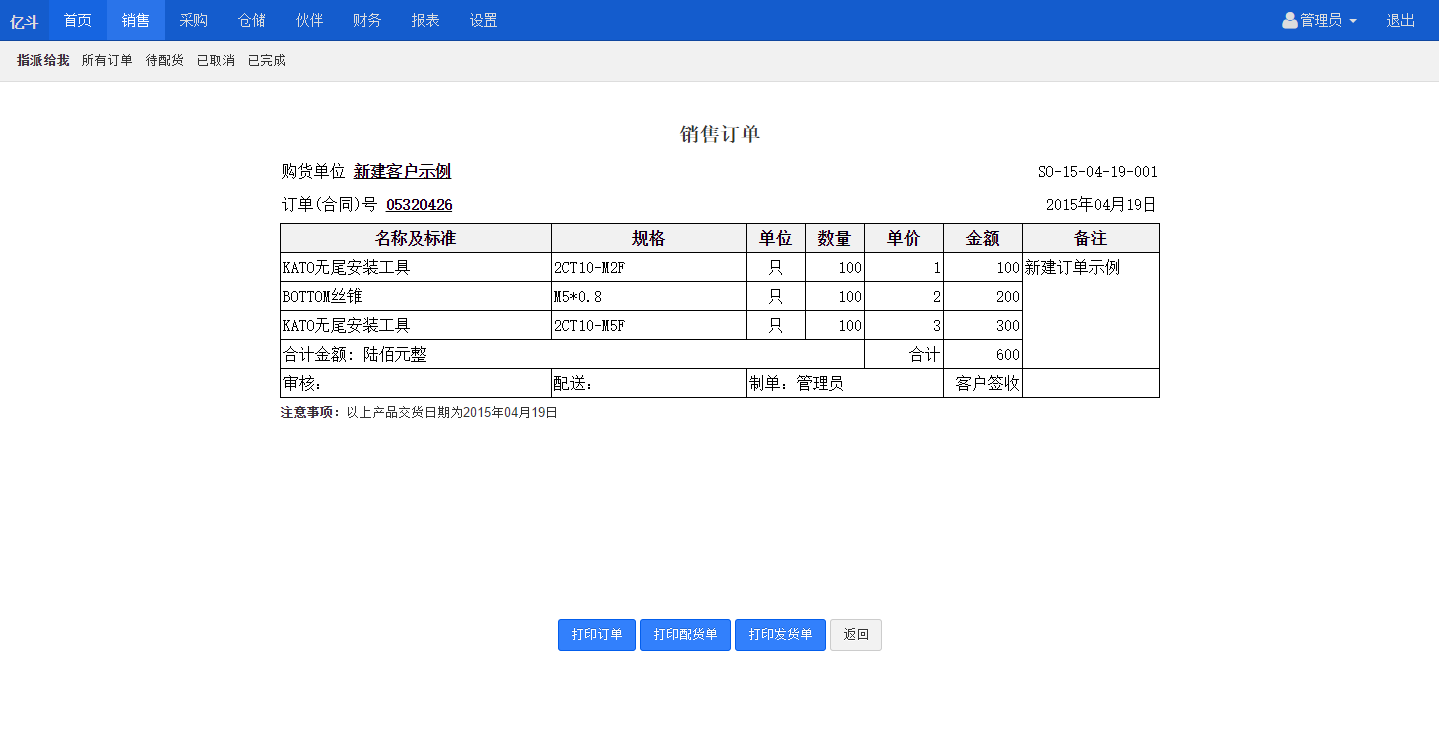This screenshot has height=744, width=1439.
Task: Click the 亿斗 logo in the top bar
Action: click(23, 20)
